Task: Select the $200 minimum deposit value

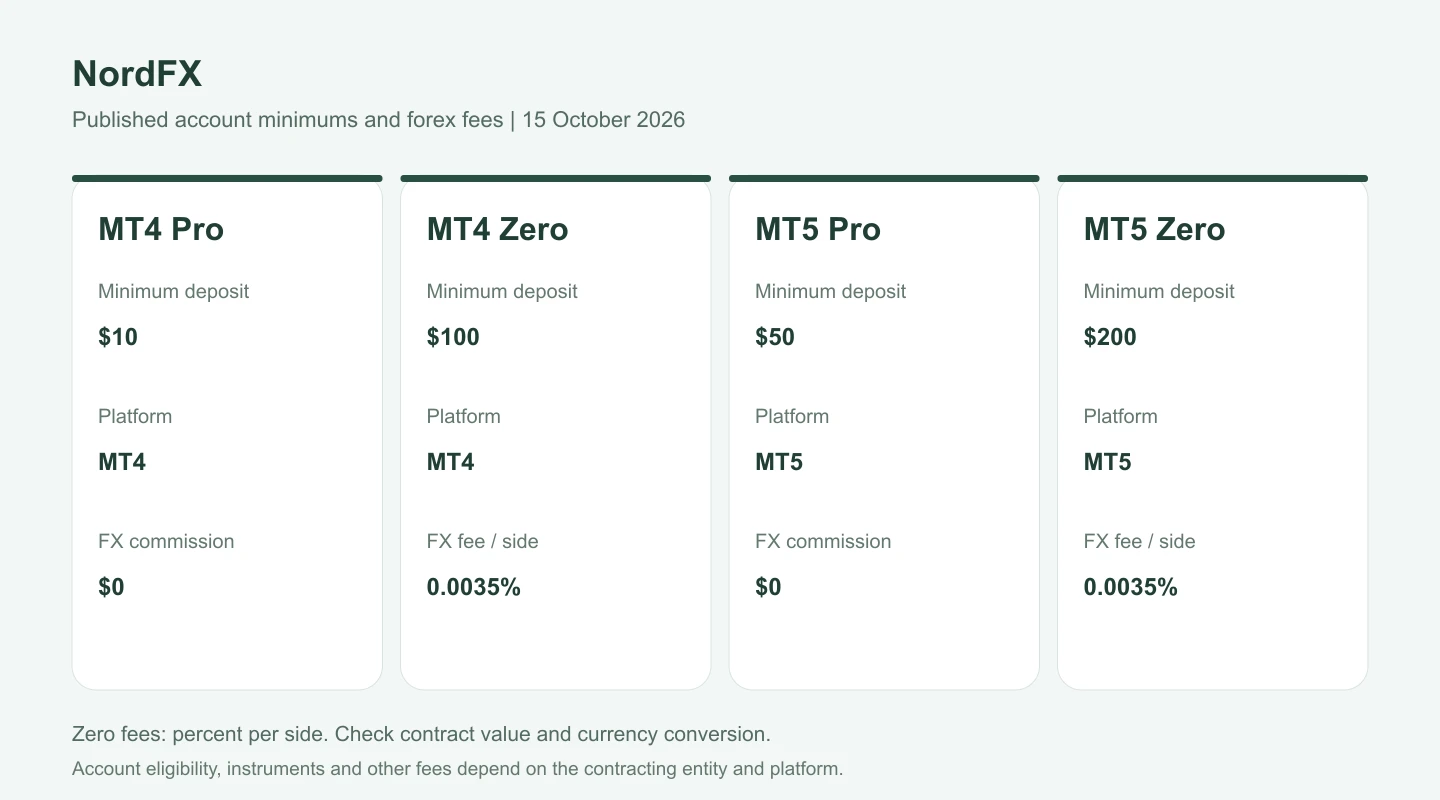Action: 1110,337
